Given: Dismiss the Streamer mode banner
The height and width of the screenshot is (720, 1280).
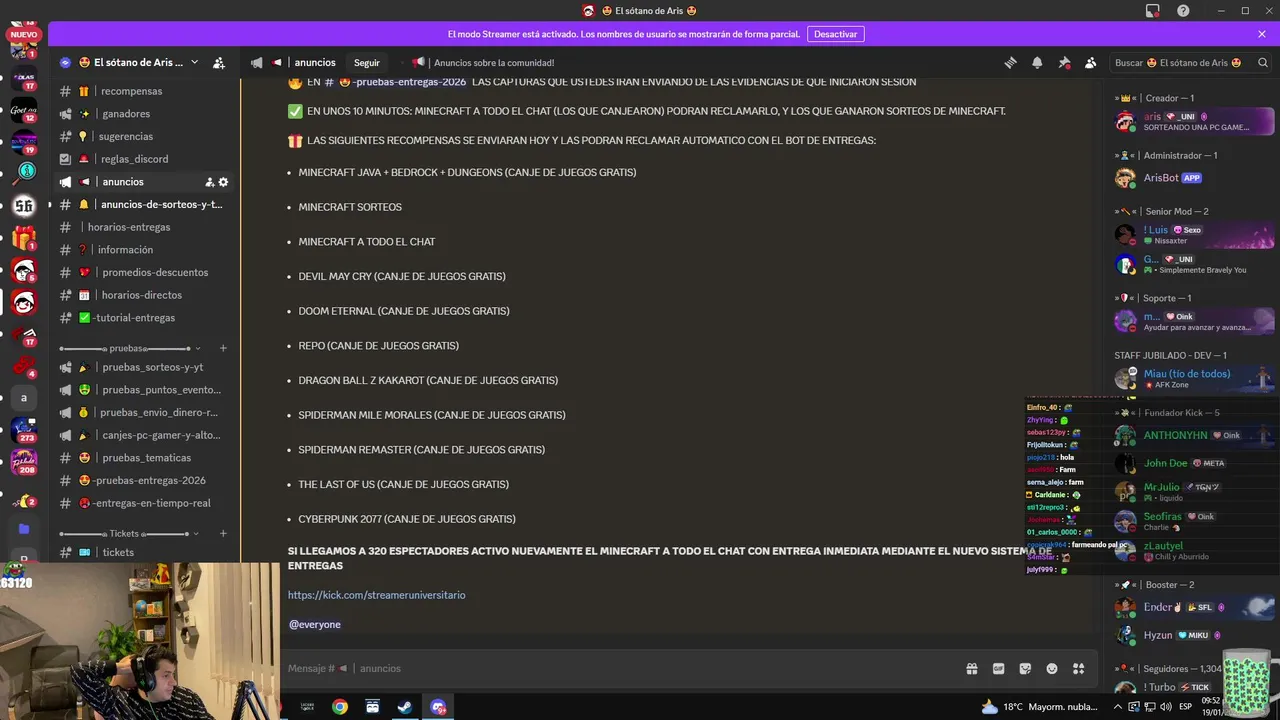Looking at the screenshot, I should click(x=1262, y=34).
